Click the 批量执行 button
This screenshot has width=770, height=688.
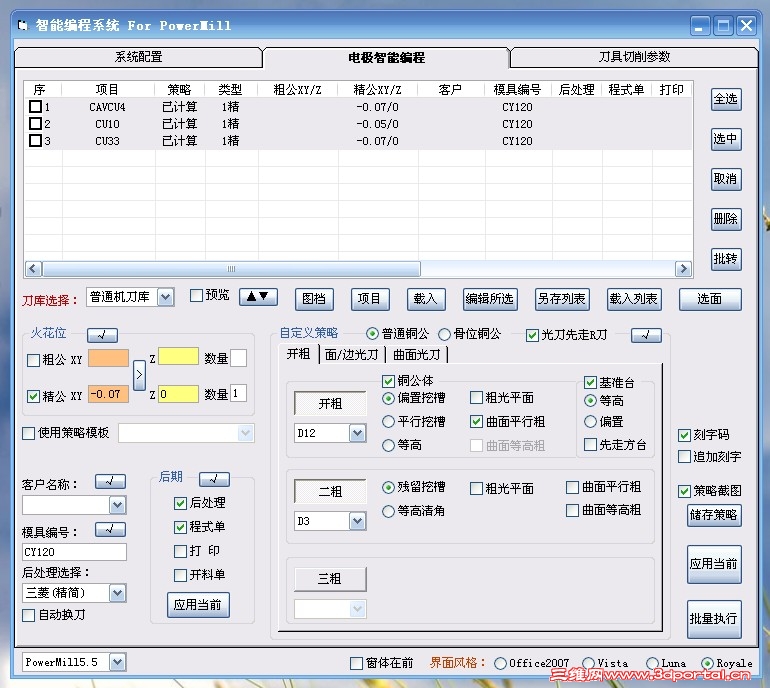(714, 619)
